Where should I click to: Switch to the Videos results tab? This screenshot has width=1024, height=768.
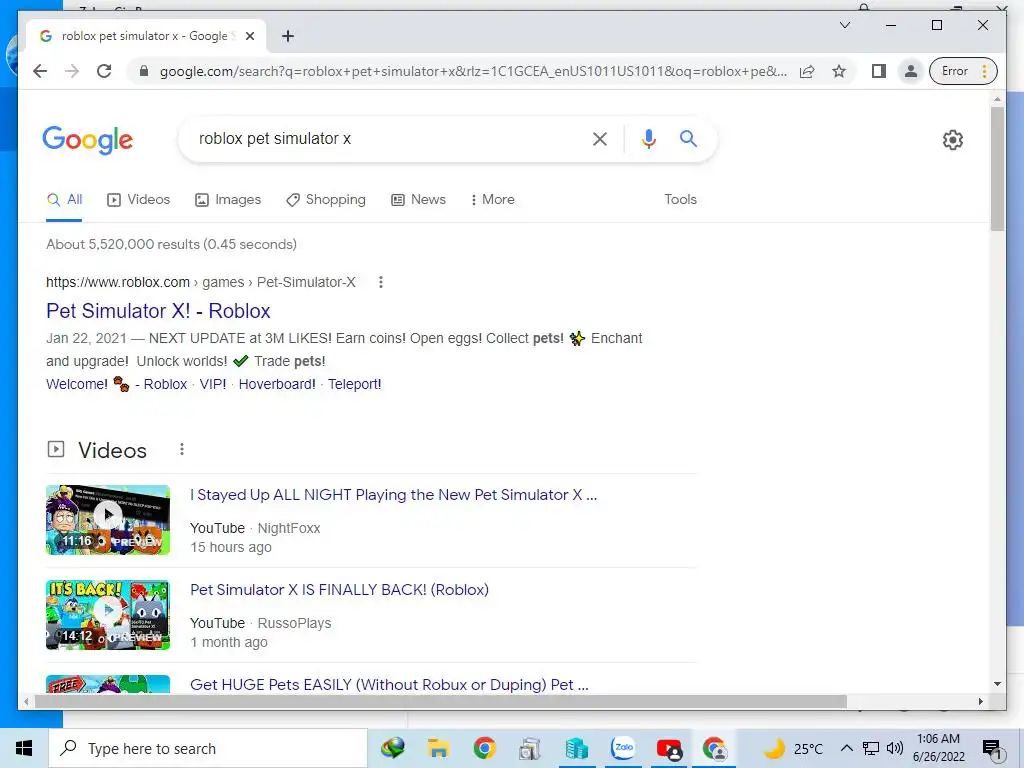click(x=138, y=200)
